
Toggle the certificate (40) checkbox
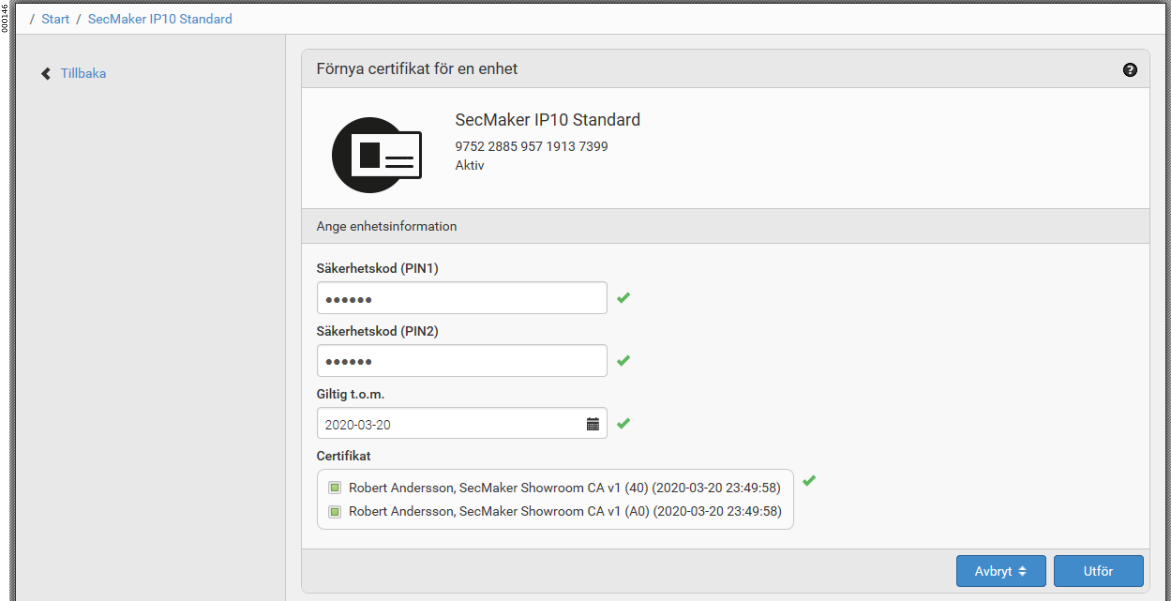335,488
